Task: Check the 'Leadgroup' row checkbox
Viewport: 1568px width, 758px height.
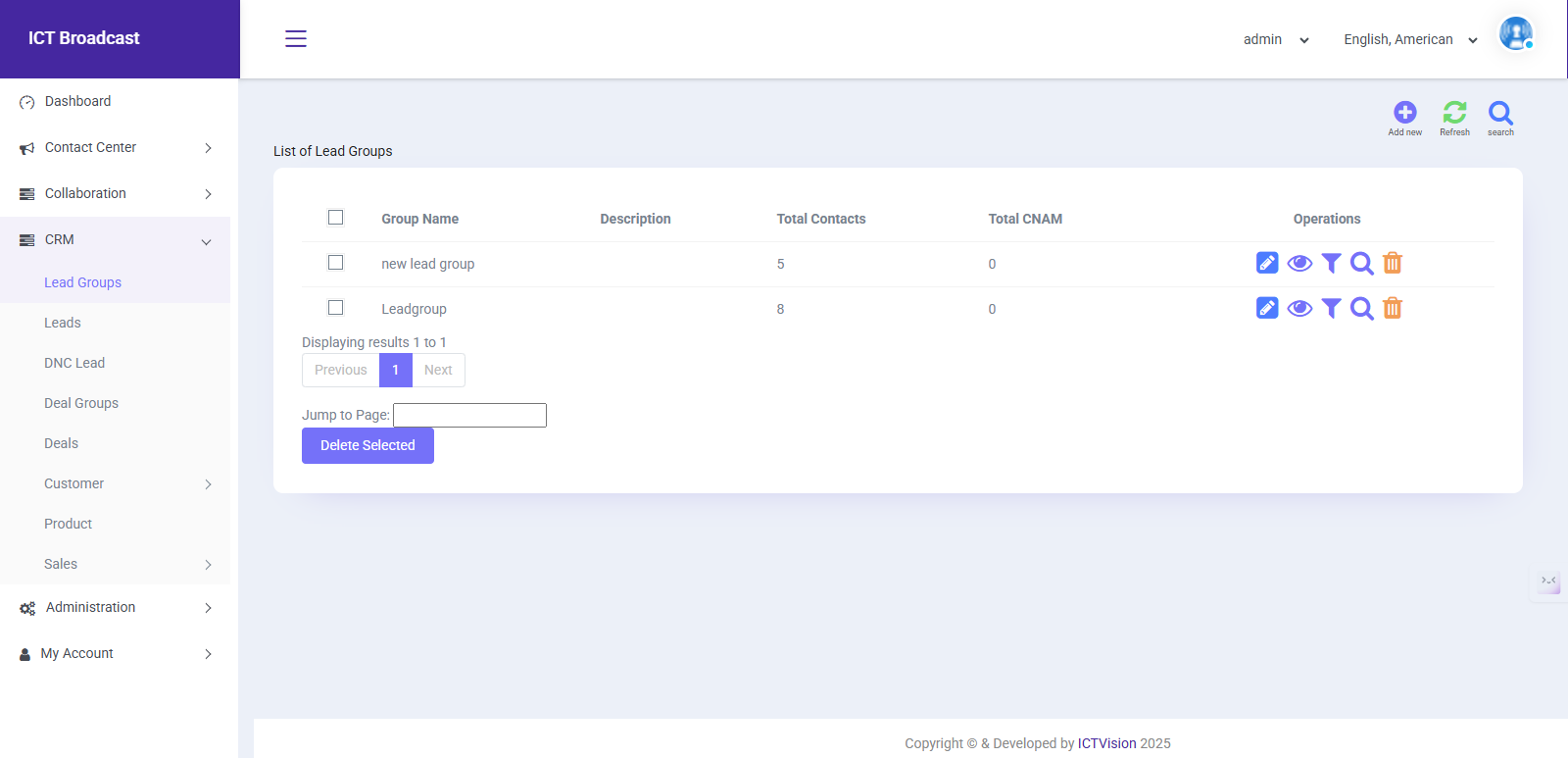Action: pos(335,308)
